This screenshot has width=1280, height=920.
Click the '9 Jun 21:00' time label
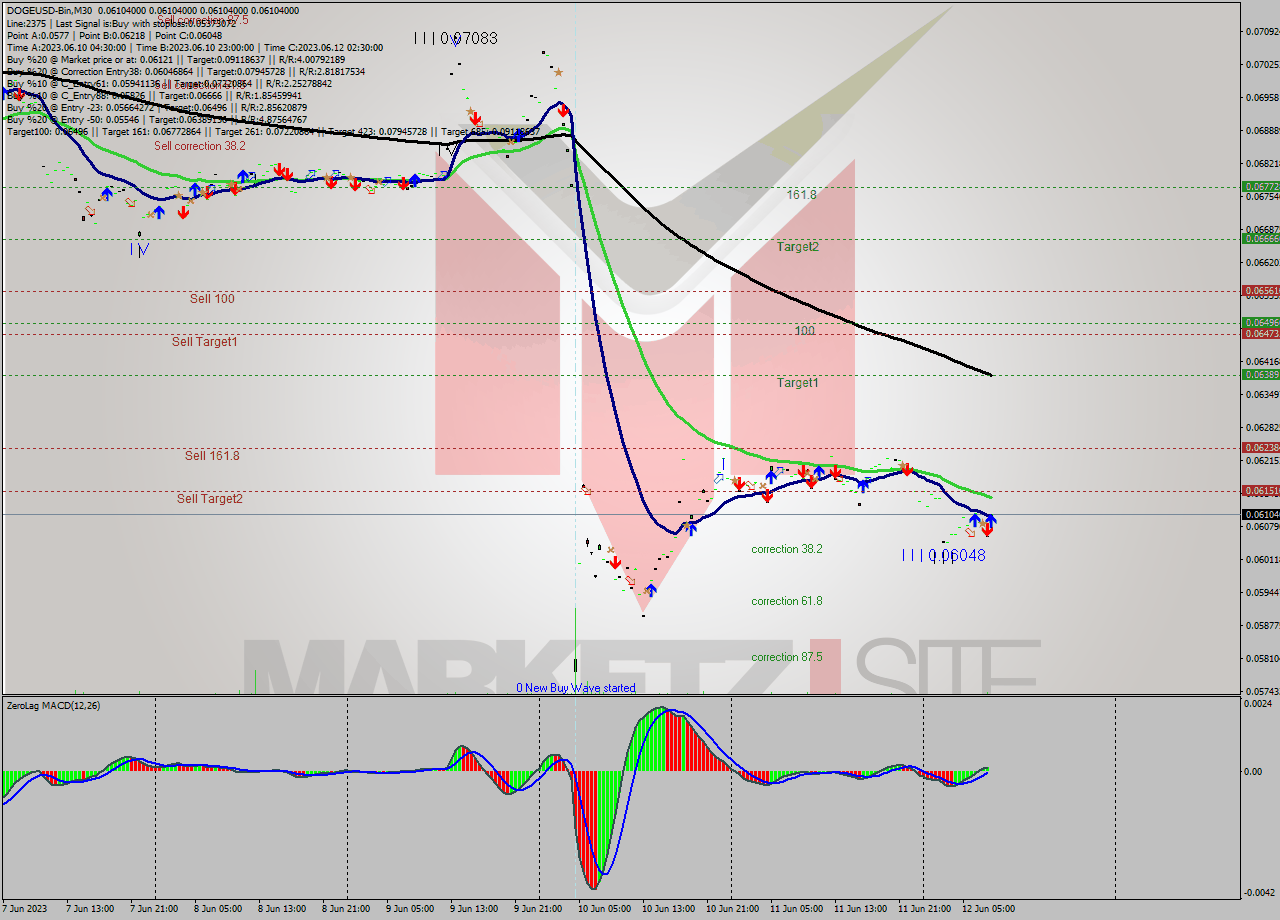[x=537, y=909]
